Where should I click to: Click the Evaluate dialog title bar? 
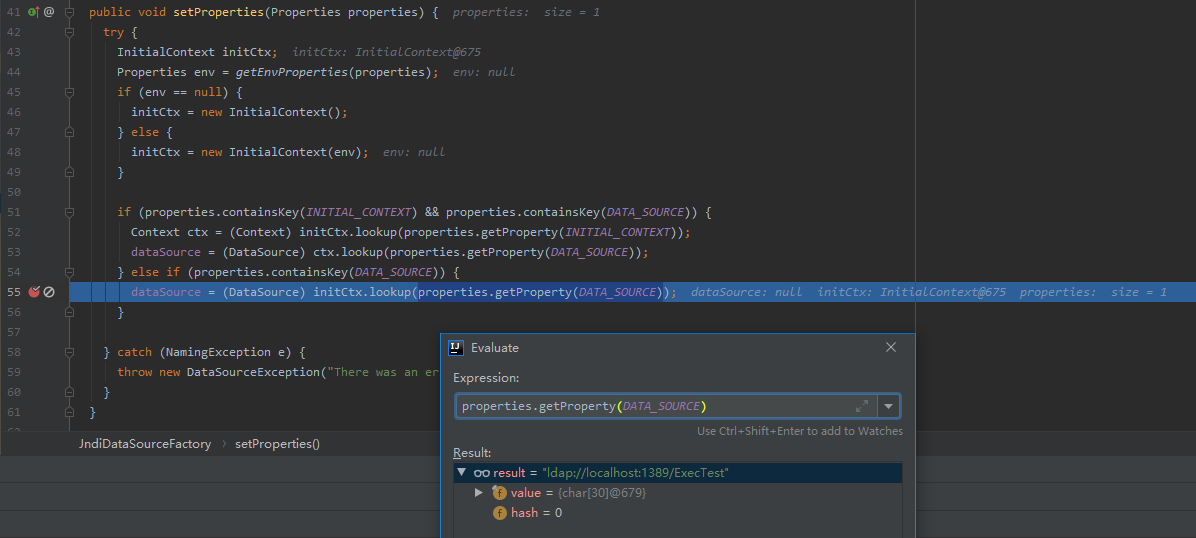point(677,347)
